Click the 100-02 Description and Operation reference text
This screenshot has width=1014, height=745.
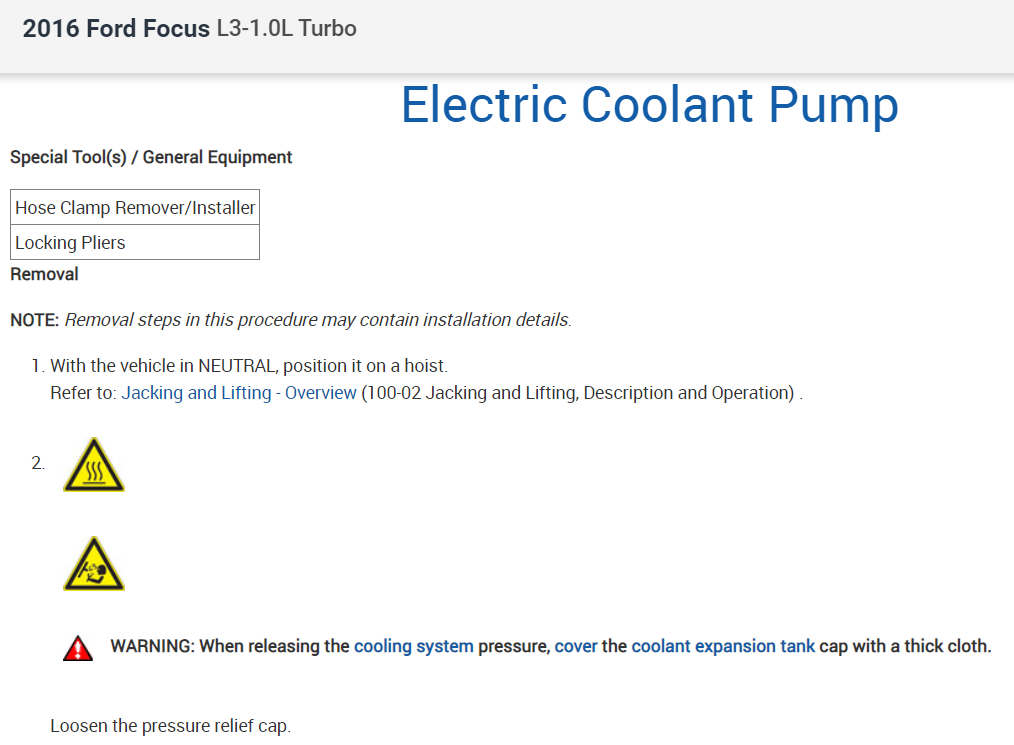coord(580,393)
